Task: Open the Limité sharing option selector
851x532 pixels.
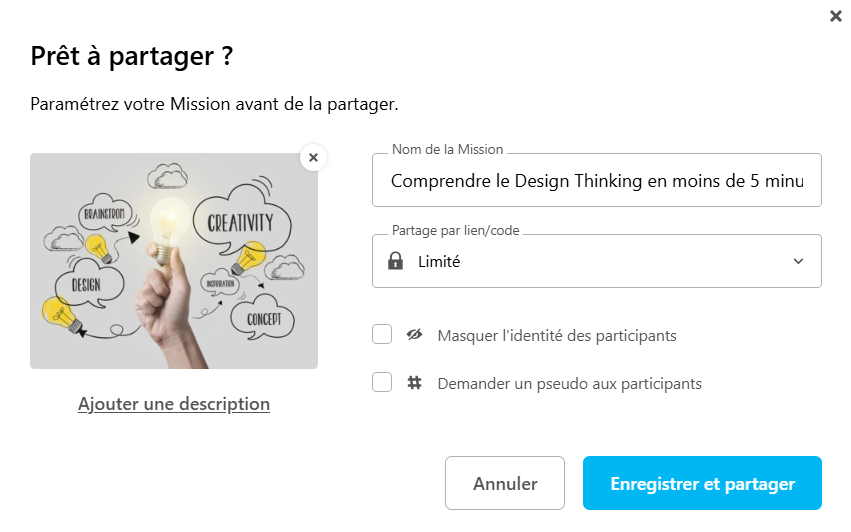Action: point(596,261)
